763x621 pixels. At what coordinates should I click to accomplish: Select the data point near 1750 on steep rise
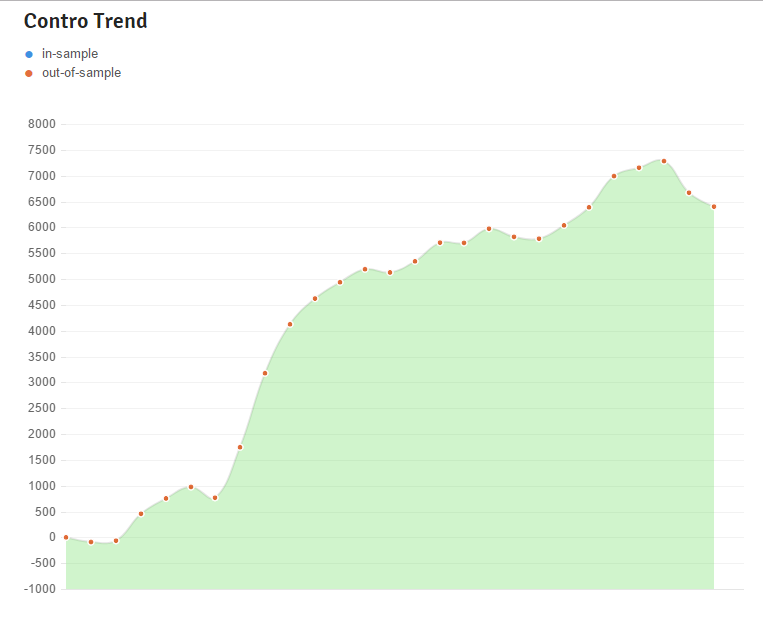pos(240,447)
